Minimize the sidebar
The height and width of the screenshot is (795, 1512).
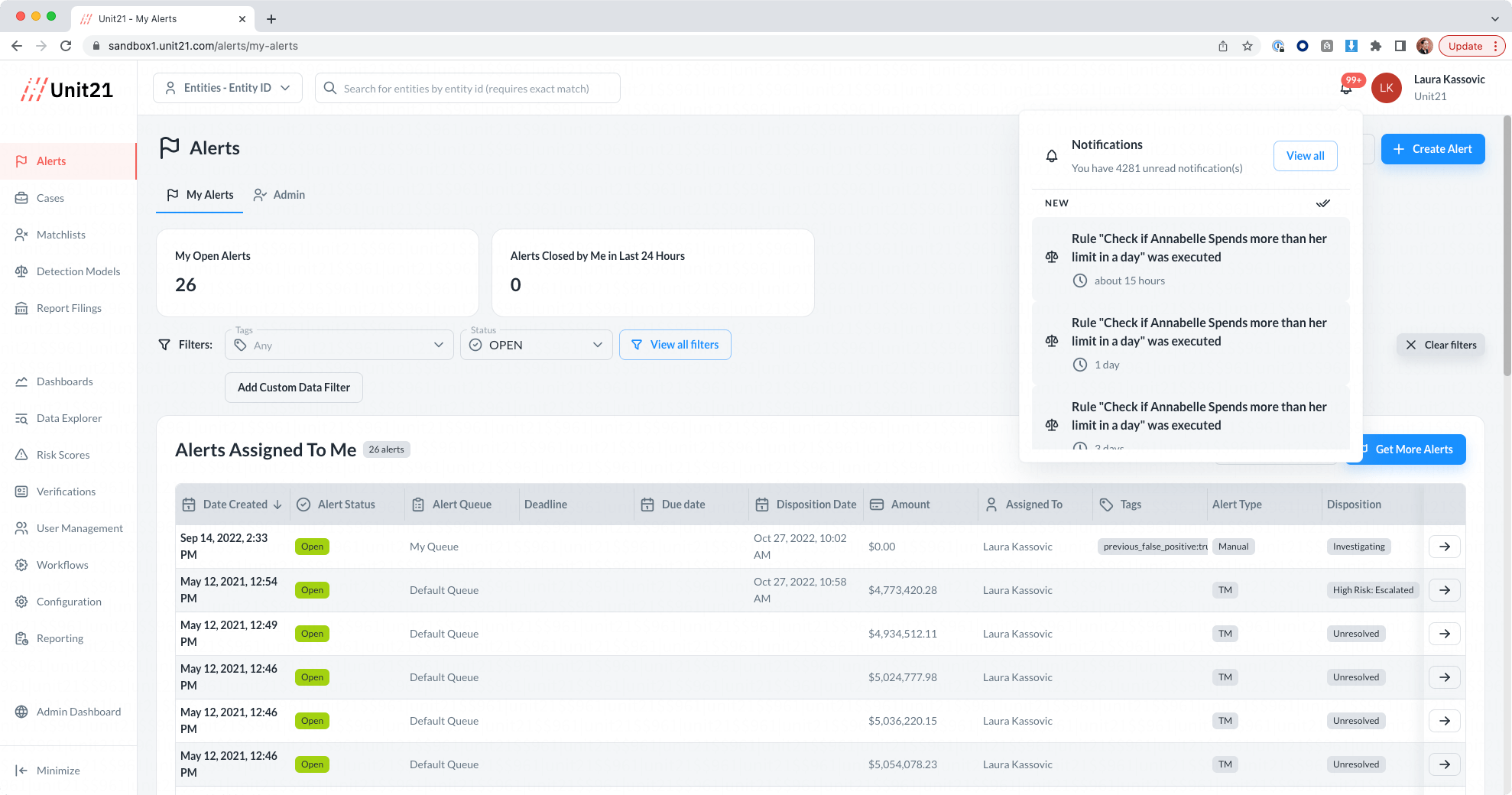(47, 771)
